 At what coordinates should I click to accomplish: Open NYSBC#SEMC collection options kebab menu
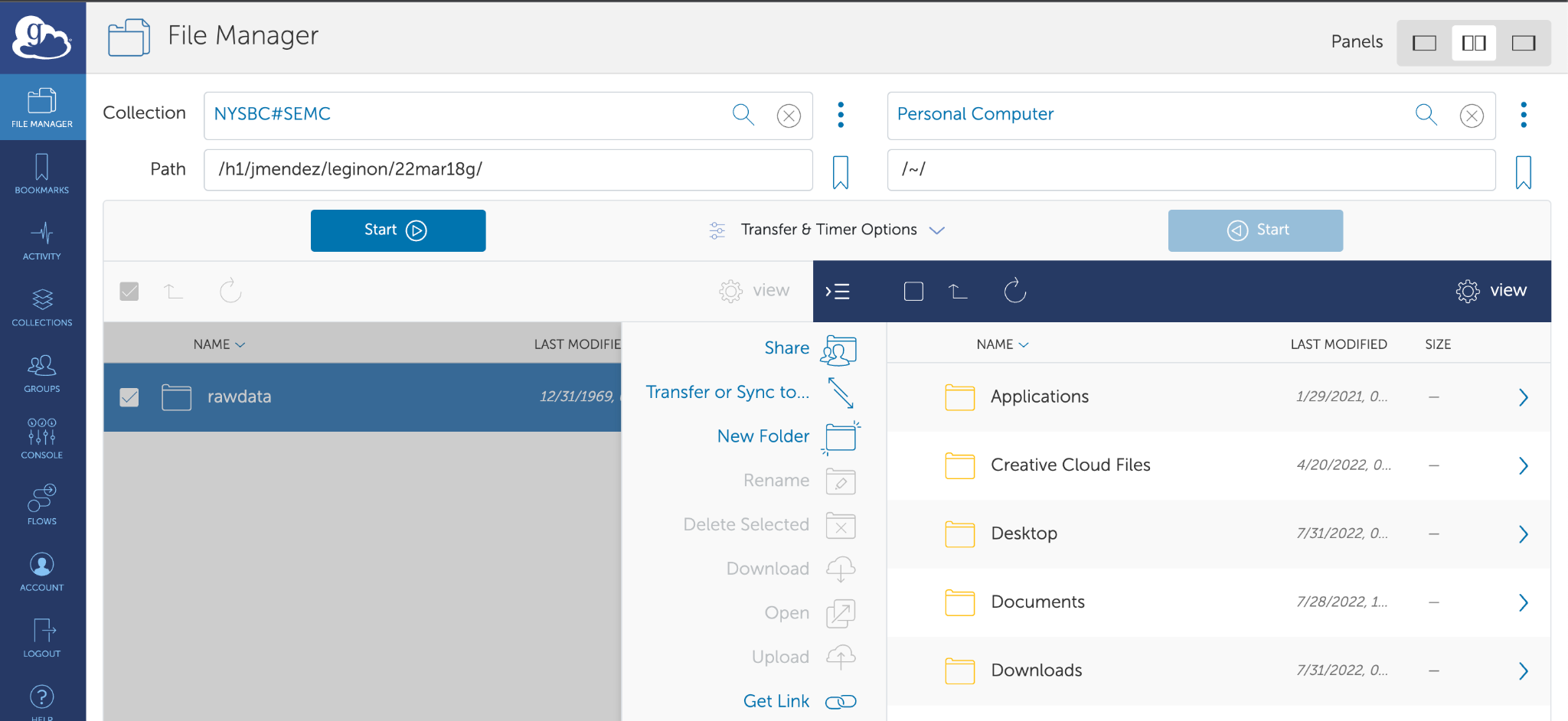[x=841, y=115]
